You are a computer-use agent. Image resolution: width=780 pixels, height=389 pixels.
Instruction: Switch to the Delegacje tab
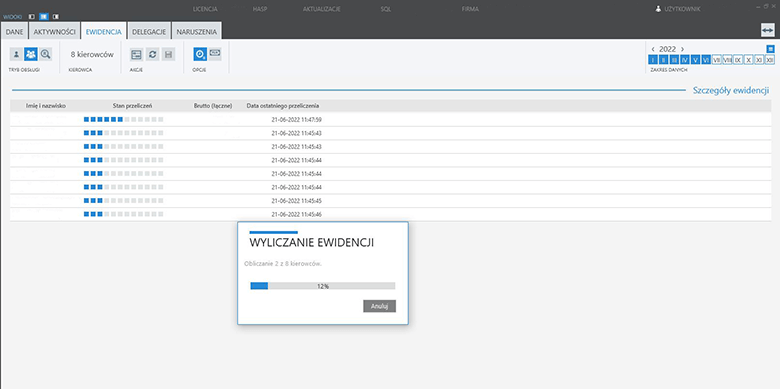pos(149,32)
